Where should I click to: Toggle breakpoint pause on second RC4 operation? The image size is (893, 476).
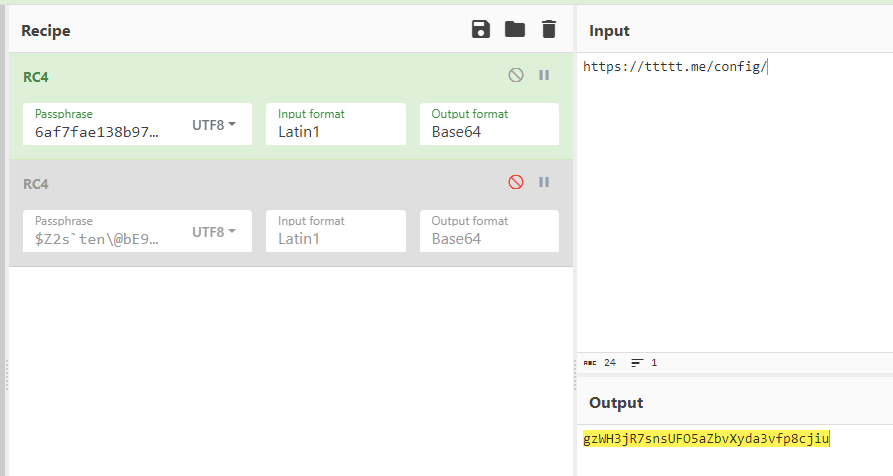[544, 182]
